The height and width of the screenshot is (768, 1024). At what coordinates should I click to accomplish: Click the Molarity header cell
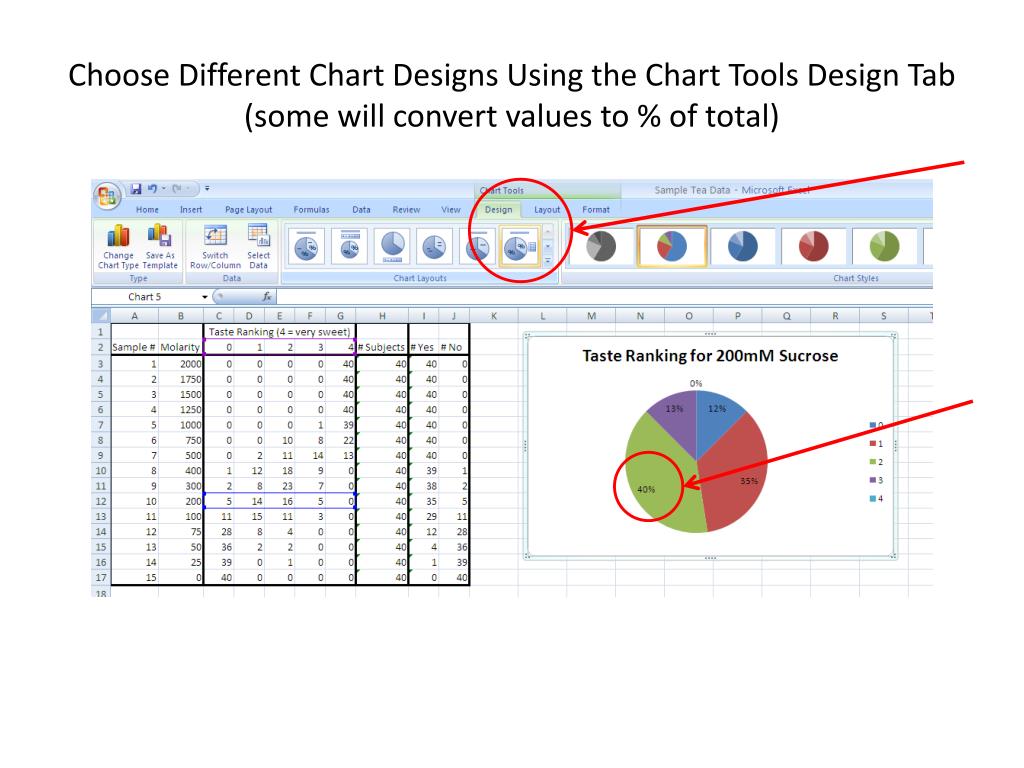(x=180, y=347)
